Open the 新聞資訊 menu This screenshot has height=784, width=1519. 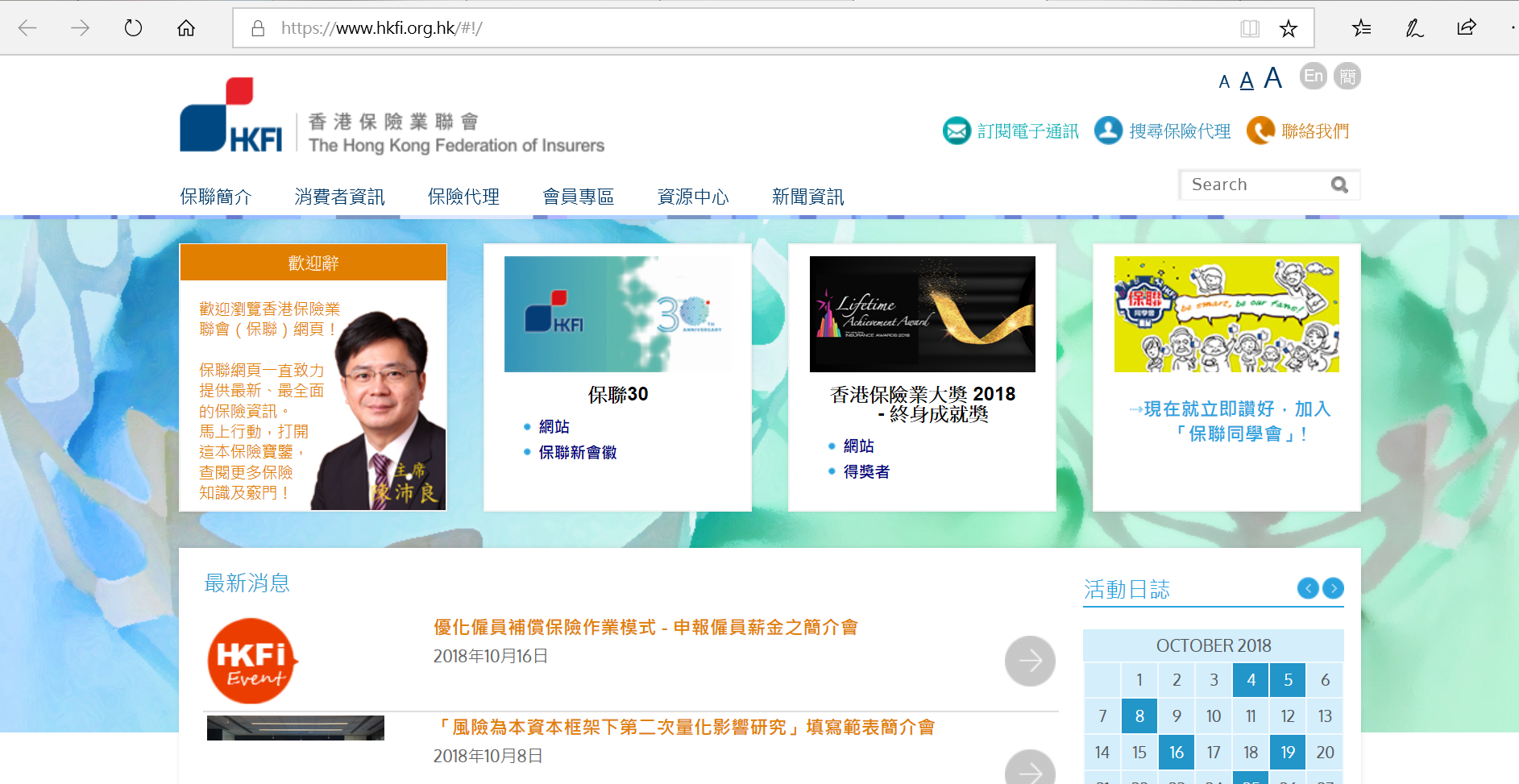[x=807, y=197]
